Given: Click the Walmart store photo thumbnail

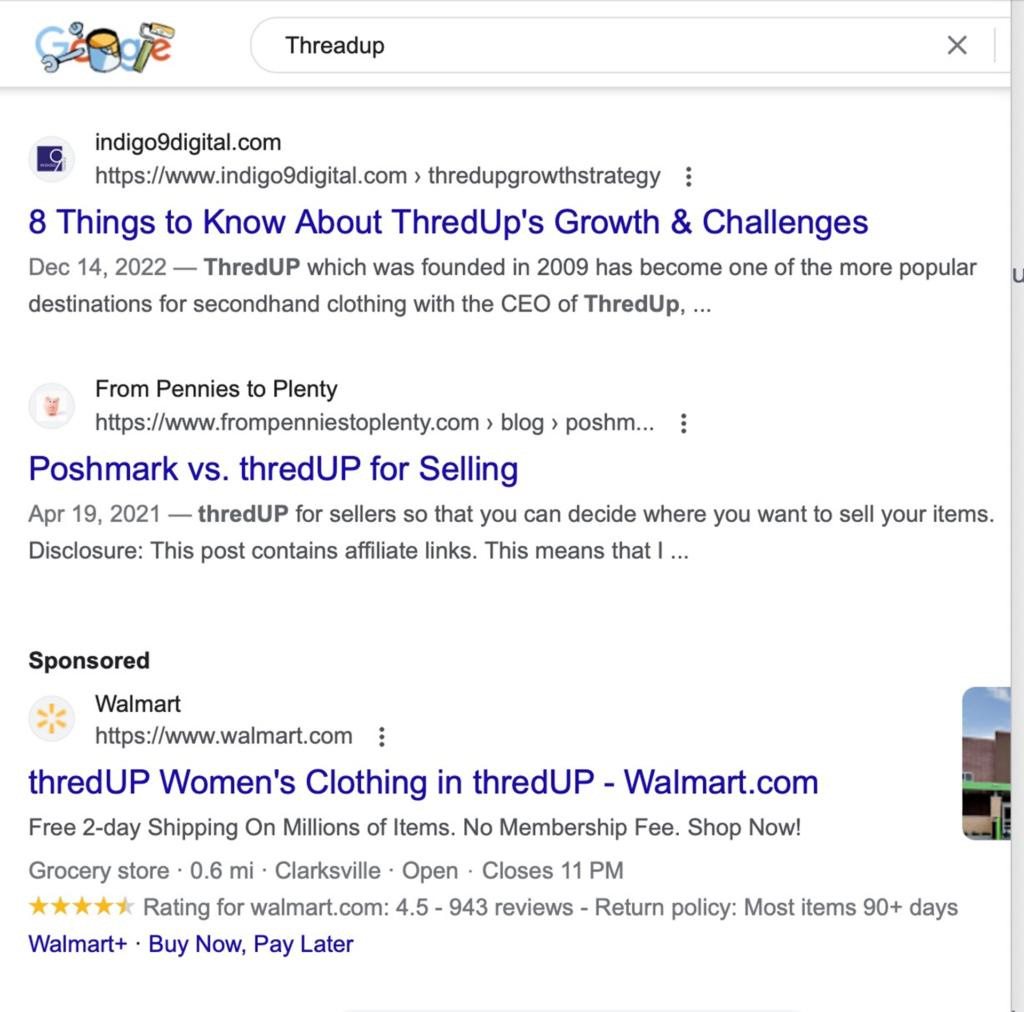Looking at the screenshot, I should 986,762.
